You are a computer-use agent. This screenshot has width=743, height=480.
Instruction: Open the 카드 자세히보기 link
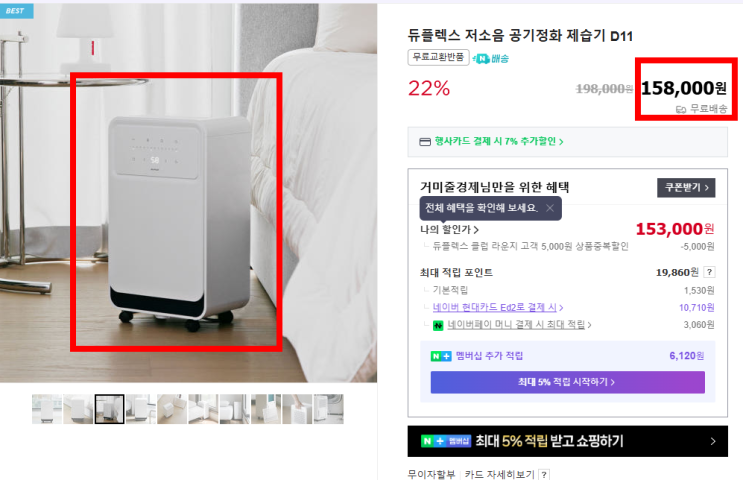(499, 474)
